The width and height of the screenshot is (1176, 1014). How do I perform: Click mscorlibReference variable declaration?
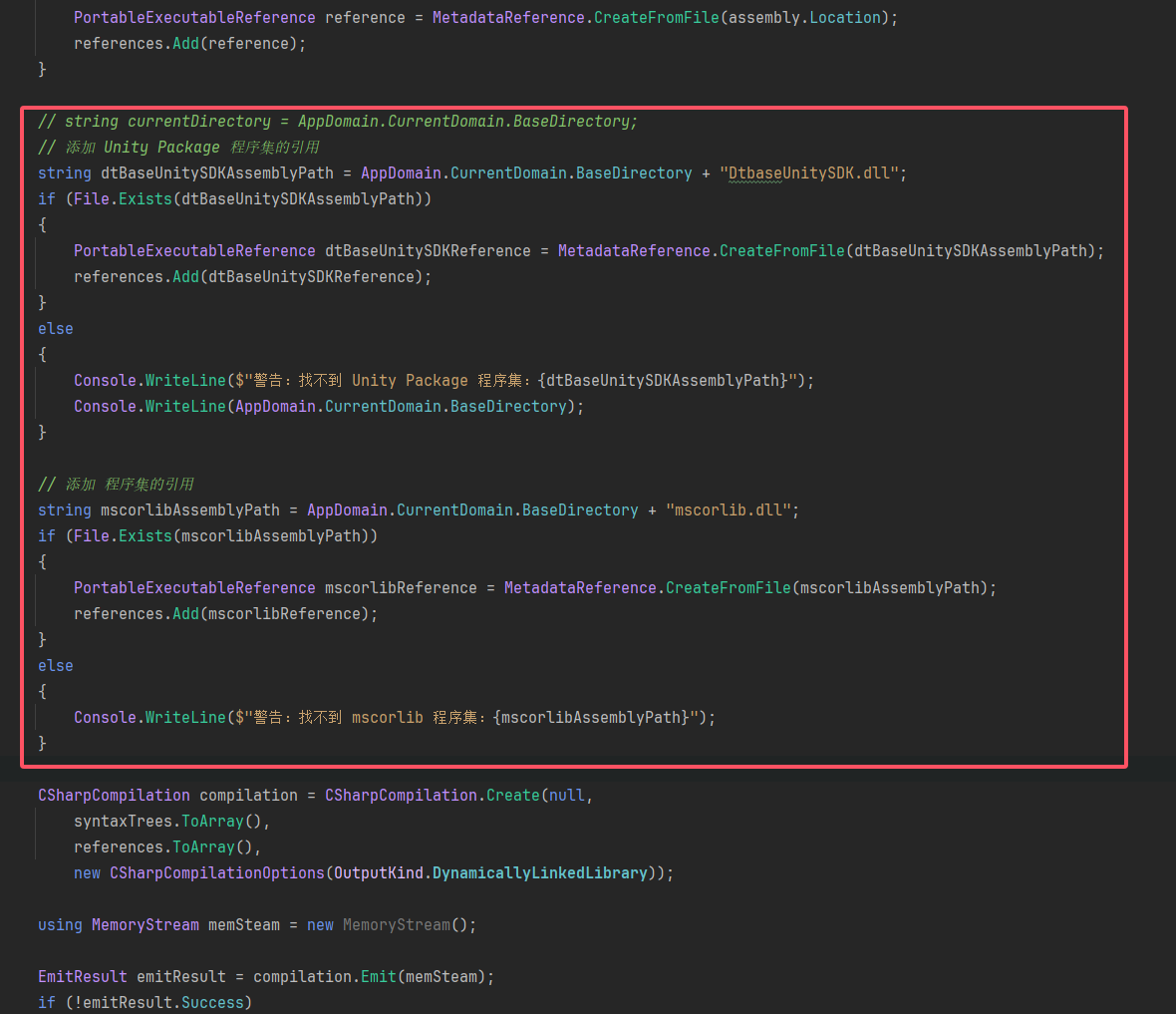(401, 588)
